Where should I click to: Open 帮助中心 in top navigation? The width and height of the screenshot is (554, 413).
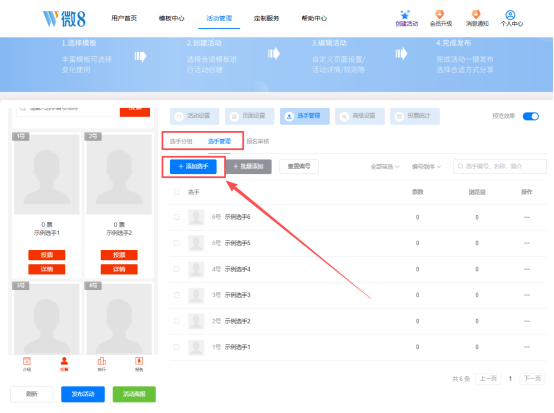point(314,18)
